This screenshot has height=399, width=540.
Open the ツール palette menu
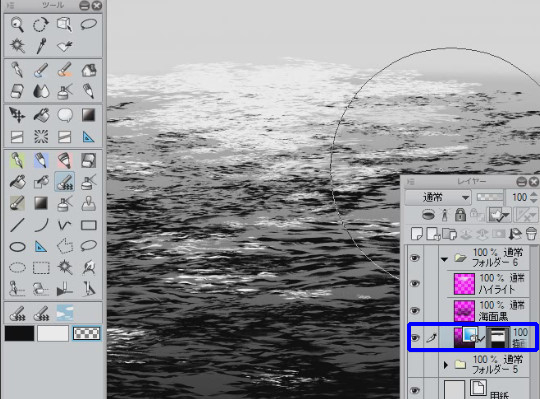click(11, 6)
